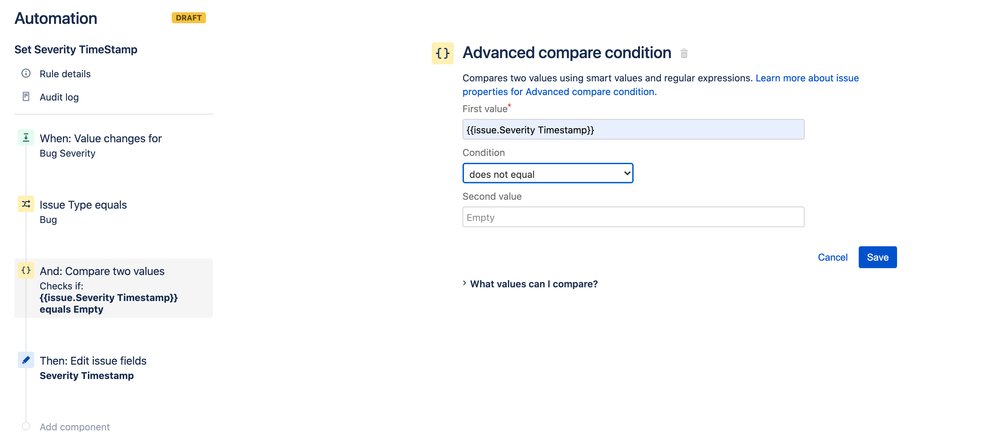
Task: Open the 'does not equal' Condition dropdown
Action: (x=548, y=173)
